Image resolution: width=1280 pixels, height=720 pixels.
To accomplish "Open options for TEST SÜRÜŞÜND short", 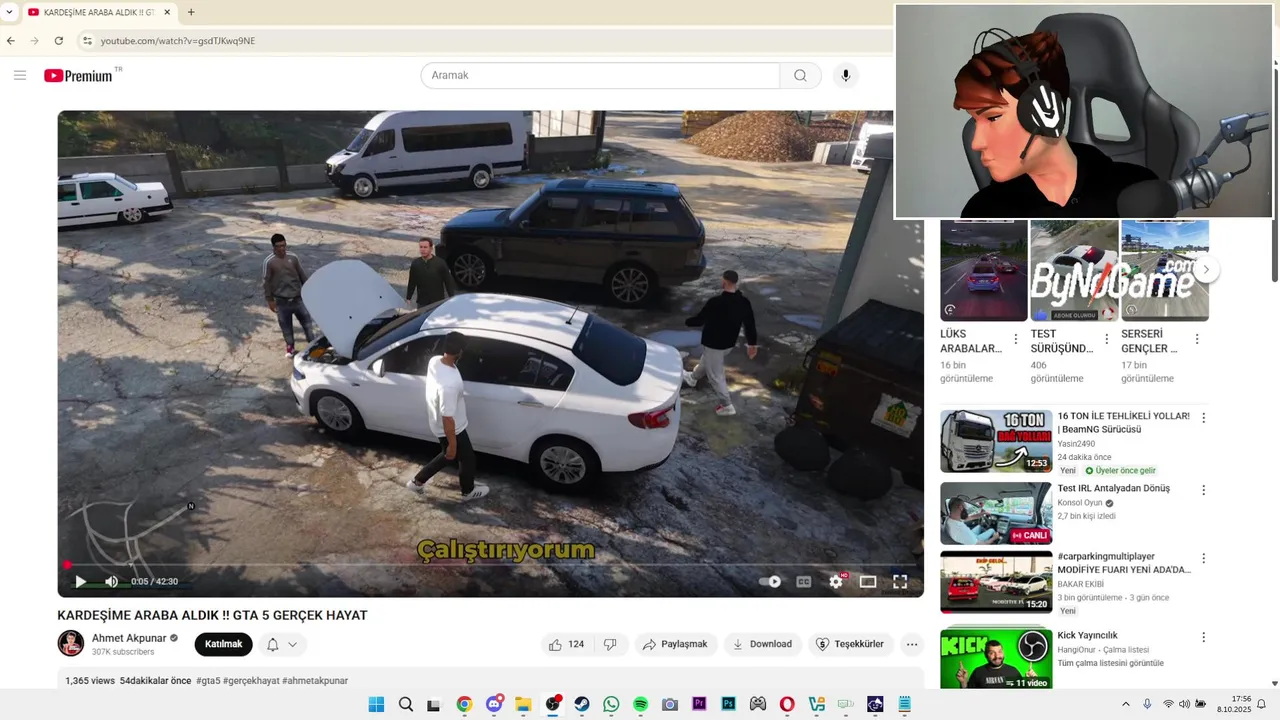I will (1106, 339).
